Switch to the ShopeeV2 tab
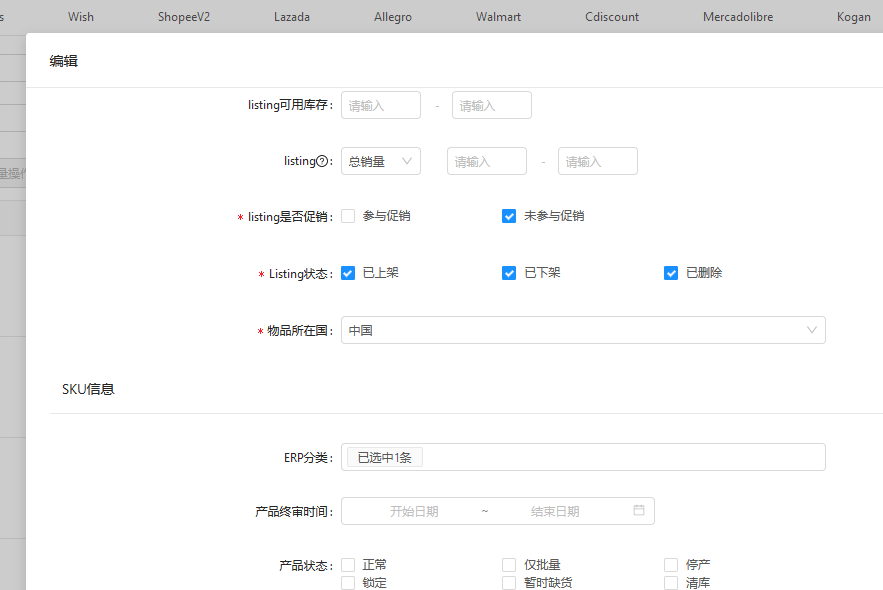 (x=184, y=17)
